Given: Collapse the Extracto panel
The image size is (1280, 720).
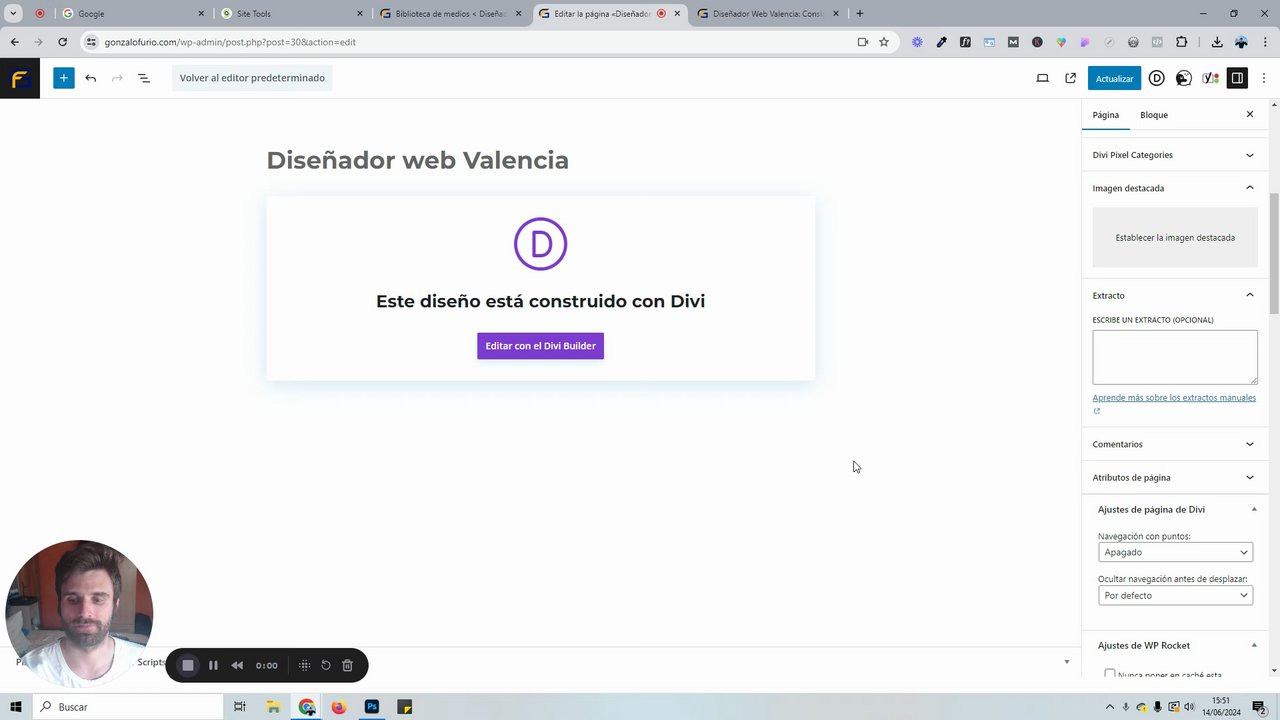Looking at the screenshot, I should pyautogui.click(x=1174, y=295).
